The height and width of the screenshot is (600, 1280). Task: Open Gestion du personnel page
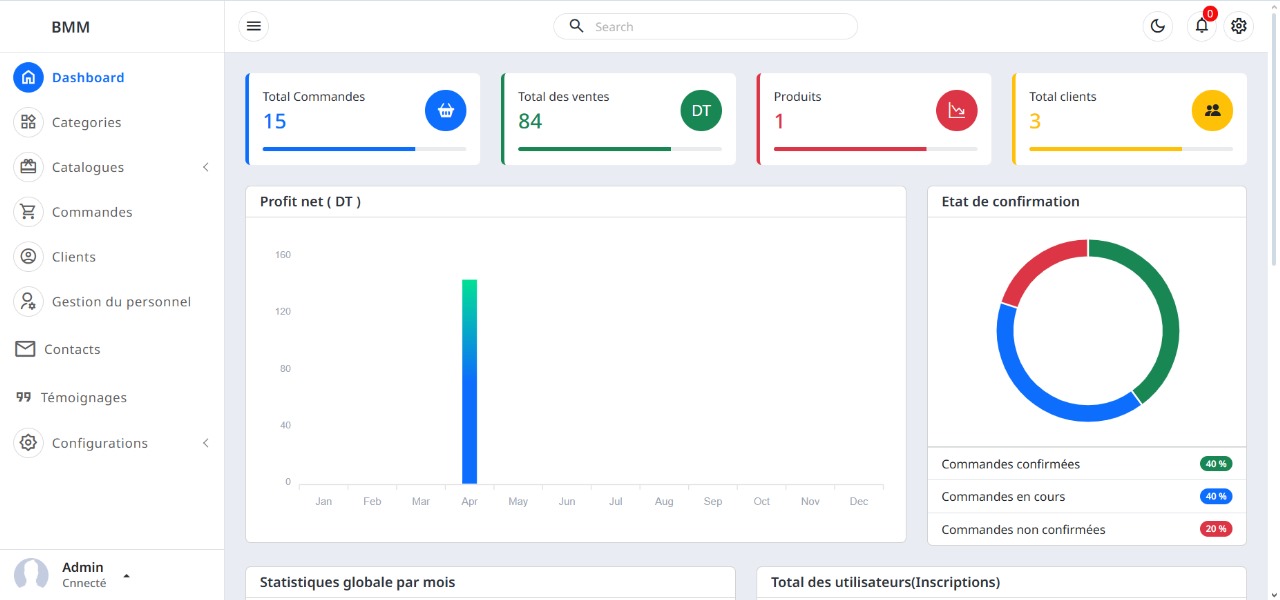point(120,302)
